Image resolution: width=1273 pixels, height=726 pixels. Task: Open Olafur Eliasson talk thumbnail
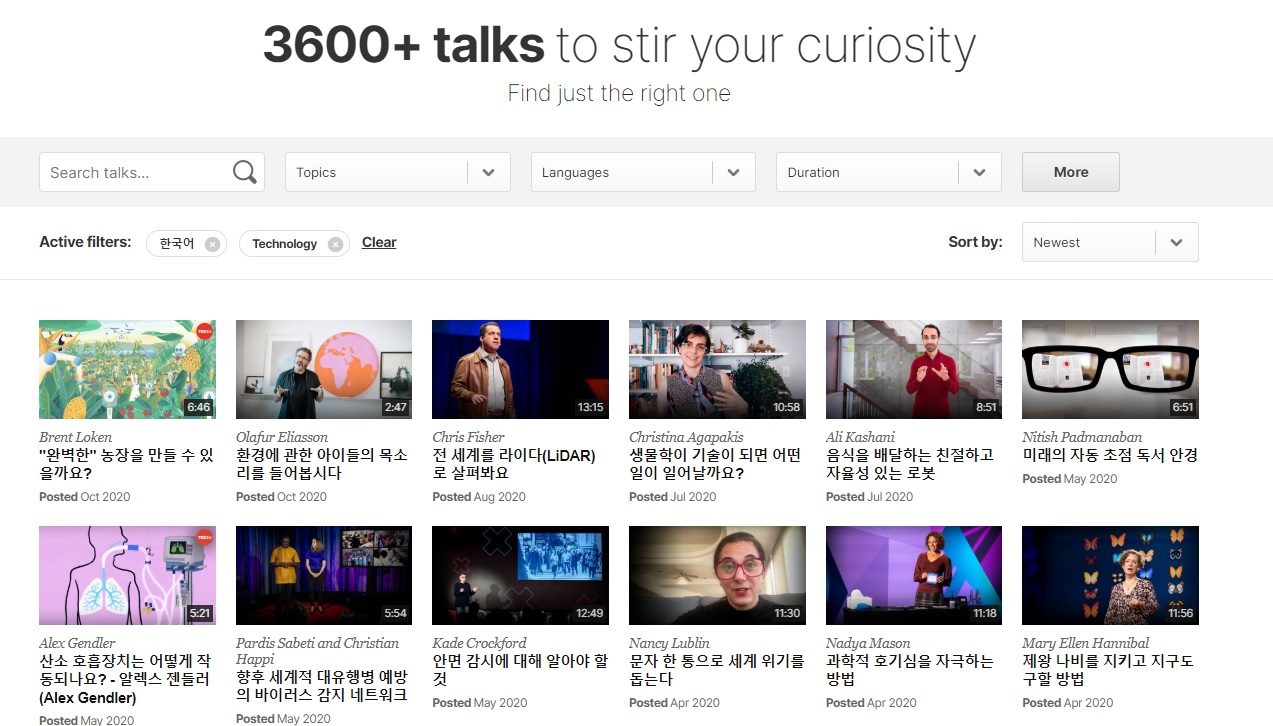[x=323, y=369]
